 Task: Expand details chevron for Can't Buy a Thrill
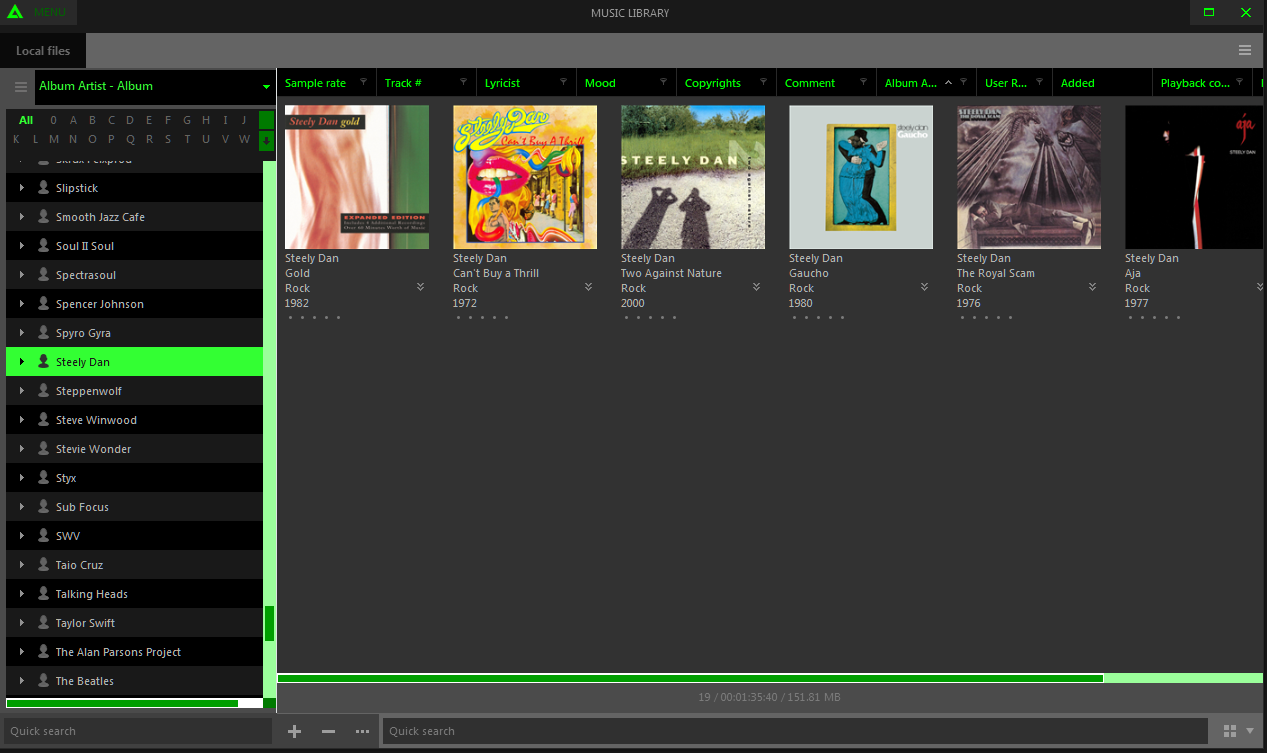(588, 287)
